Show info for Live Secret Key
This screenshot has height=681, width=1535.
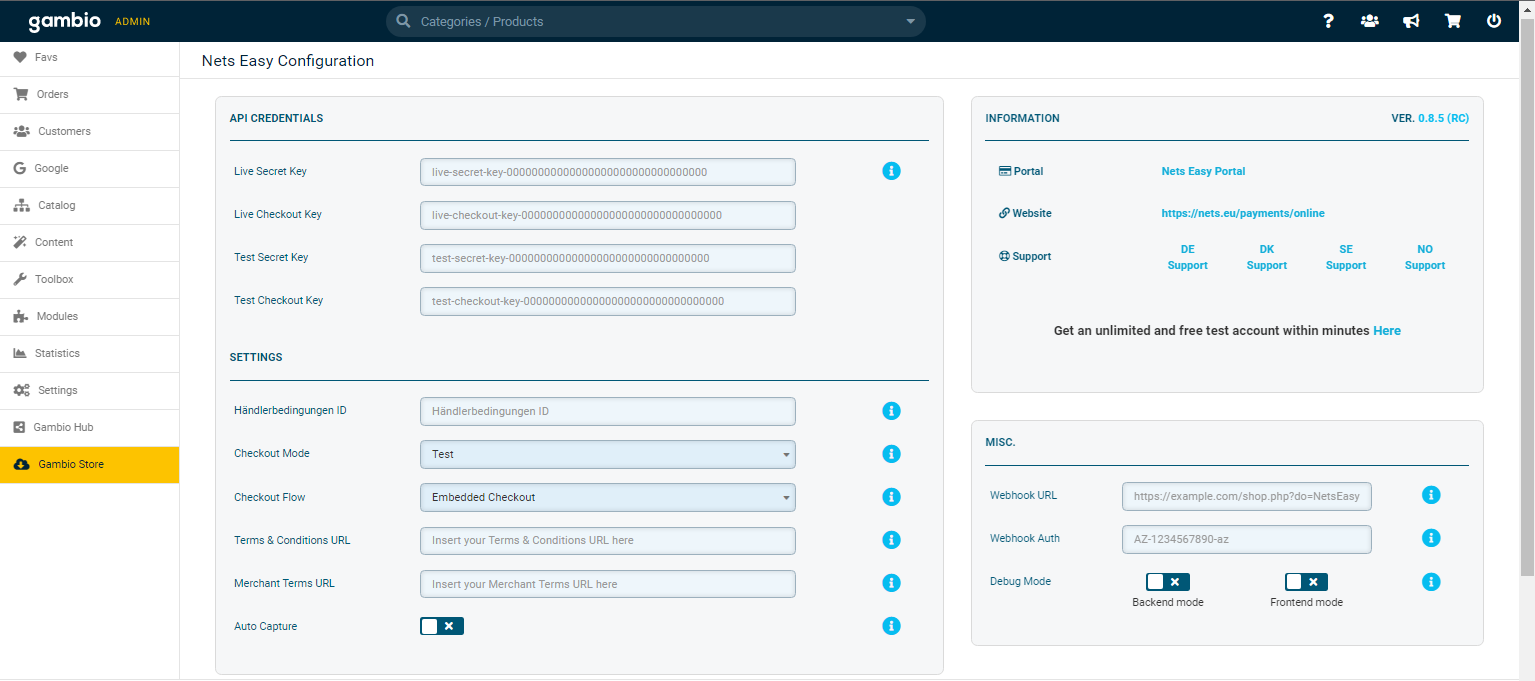click(892, 171)
